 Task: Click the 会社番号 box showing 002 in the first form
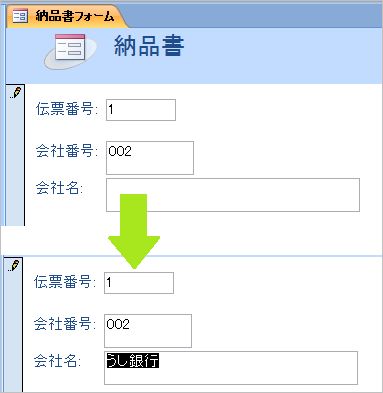(150, 158)
